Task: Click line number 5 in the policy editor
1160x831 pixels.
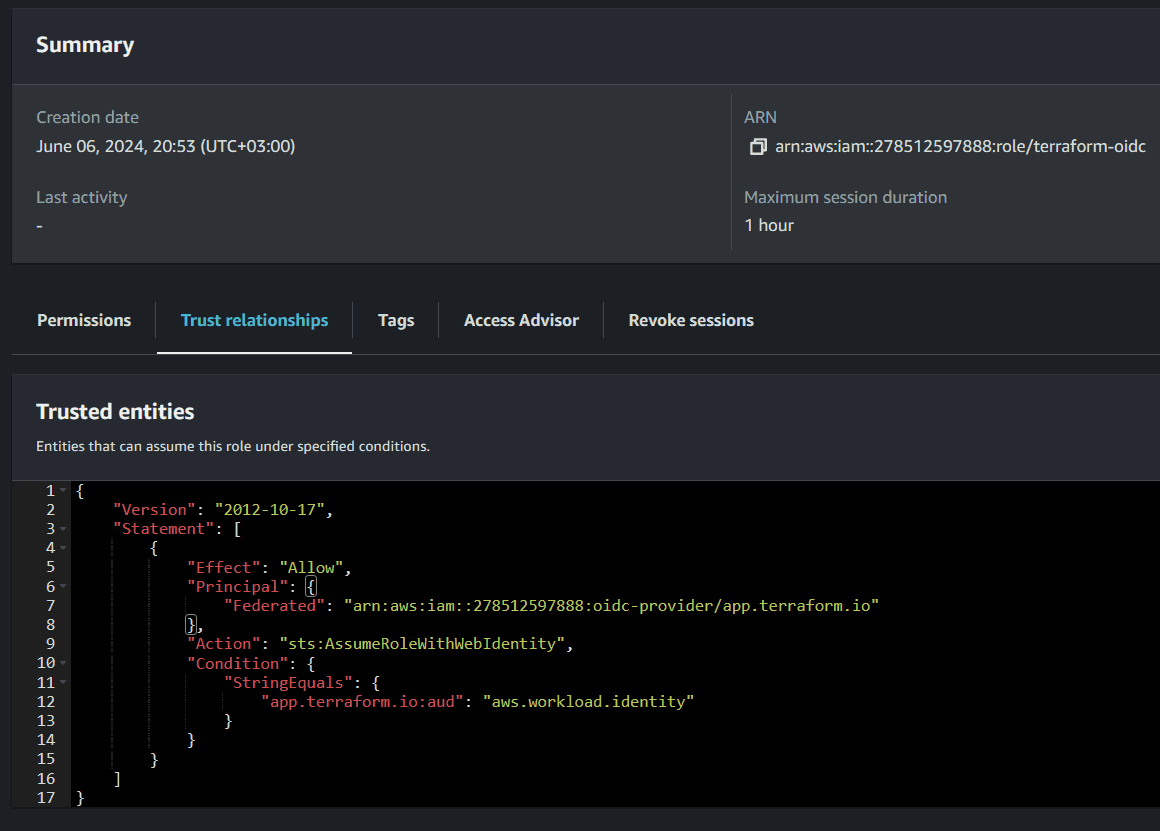Action: click(50, 567)
